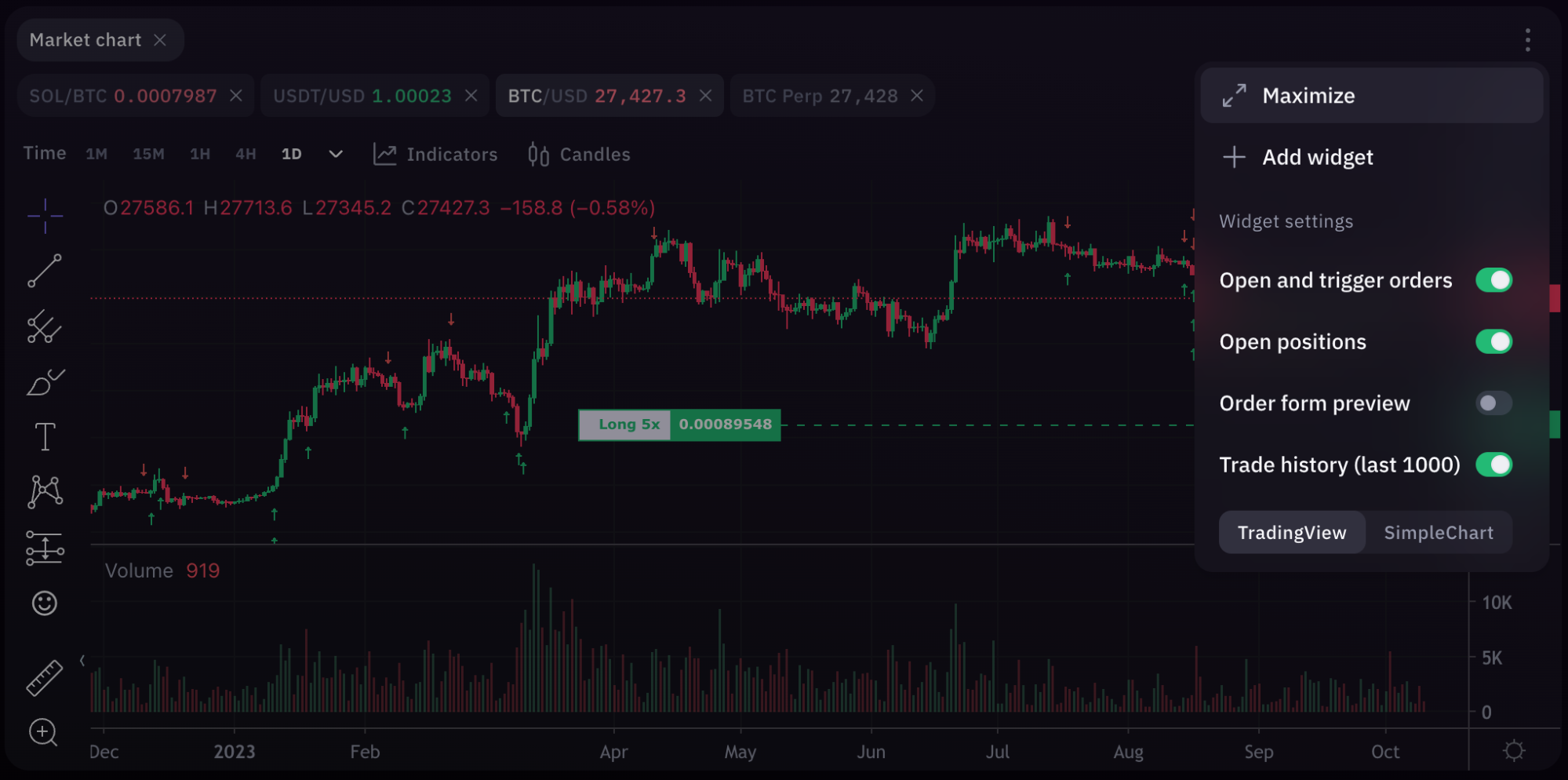Click the Long 5x position label

coord(625,424)
